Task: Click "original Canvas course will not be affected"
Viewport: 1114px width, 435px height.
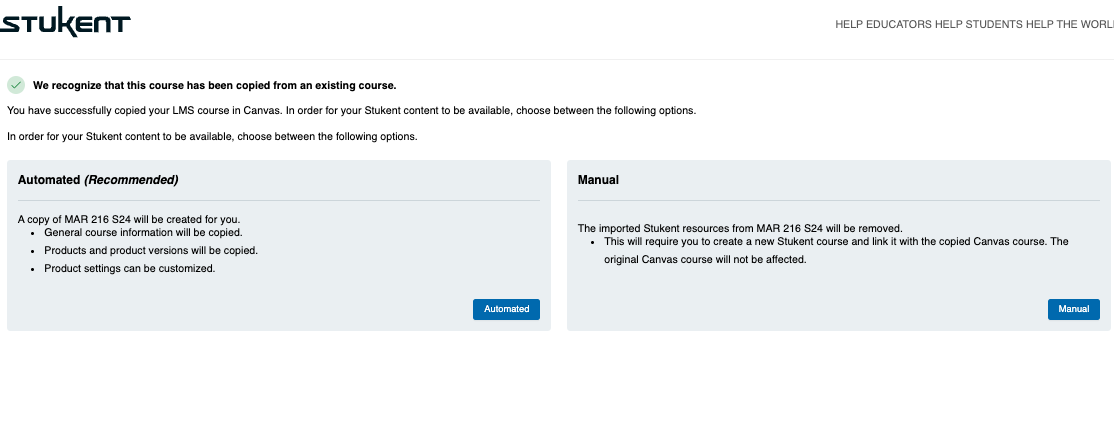Action: (705, 259)
